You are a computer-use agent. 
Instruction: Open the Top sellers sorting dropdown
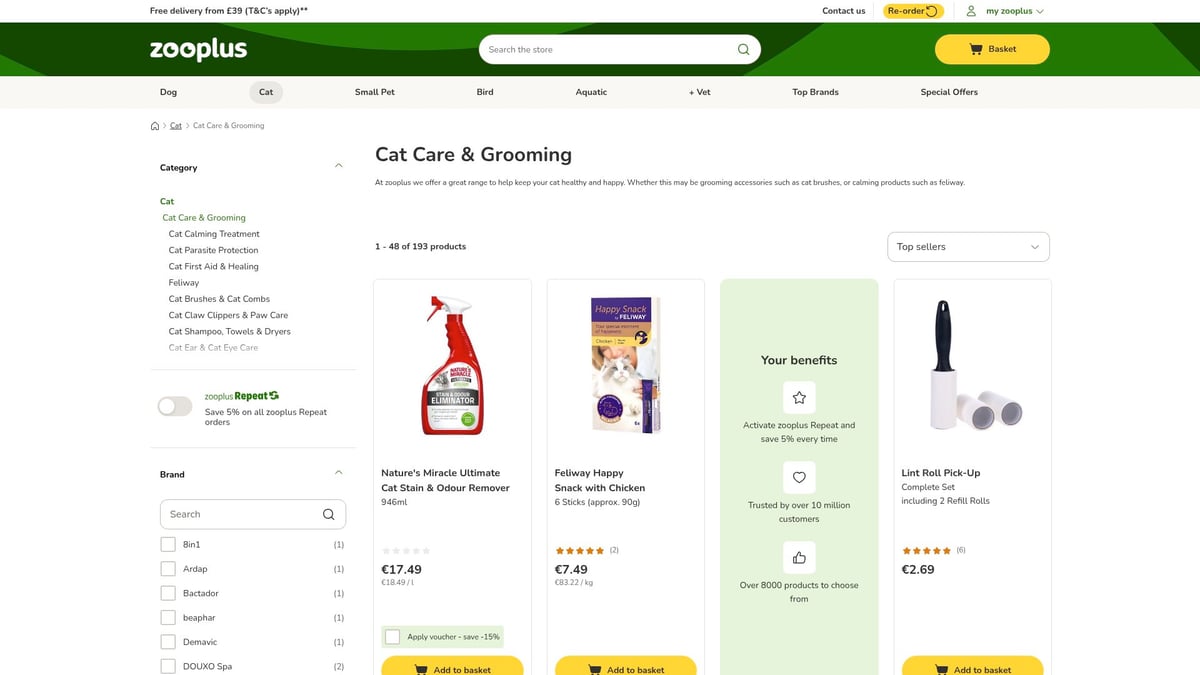[967, 246]
